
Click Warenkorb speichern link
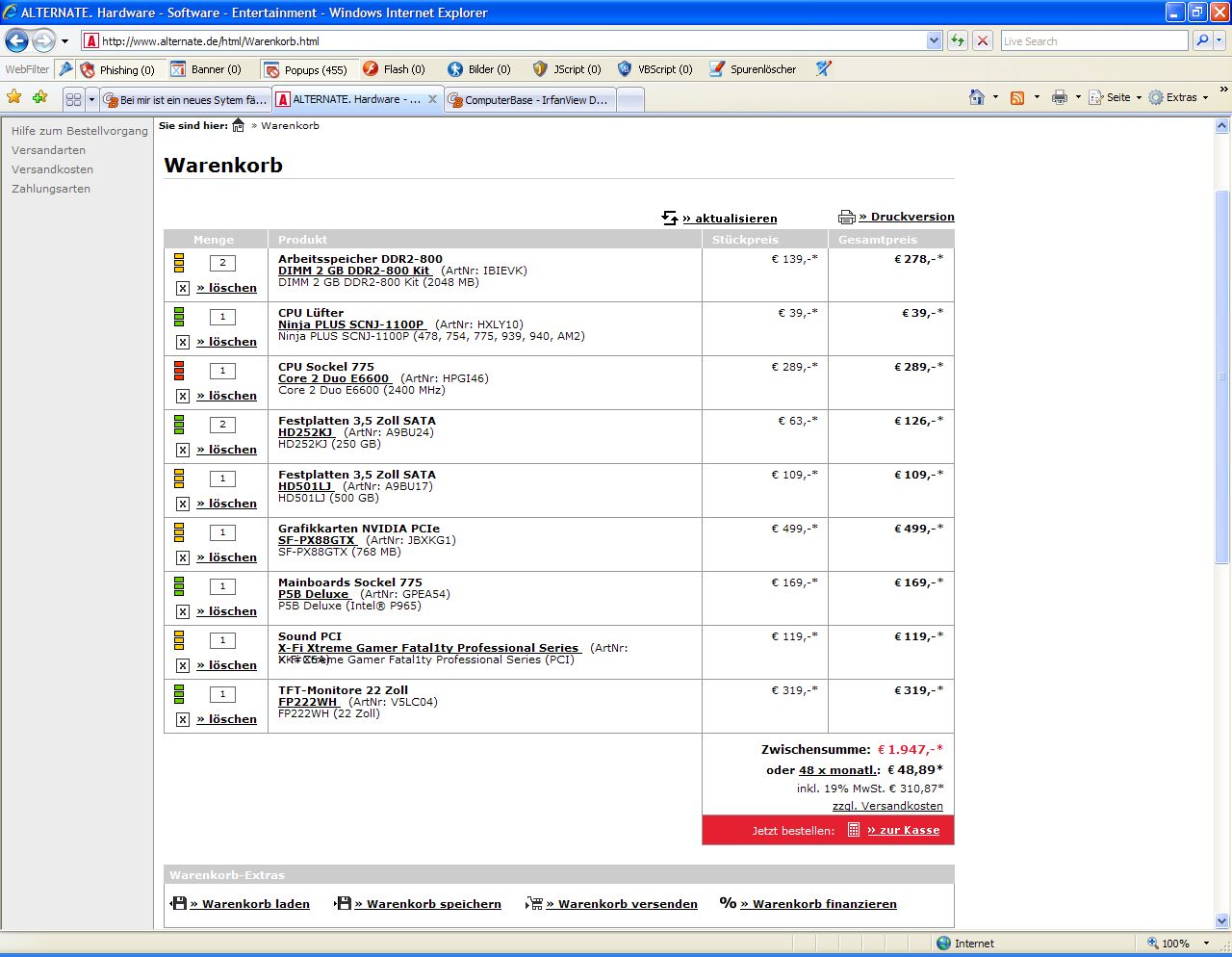pyautogui.click(x=427, y=904)
